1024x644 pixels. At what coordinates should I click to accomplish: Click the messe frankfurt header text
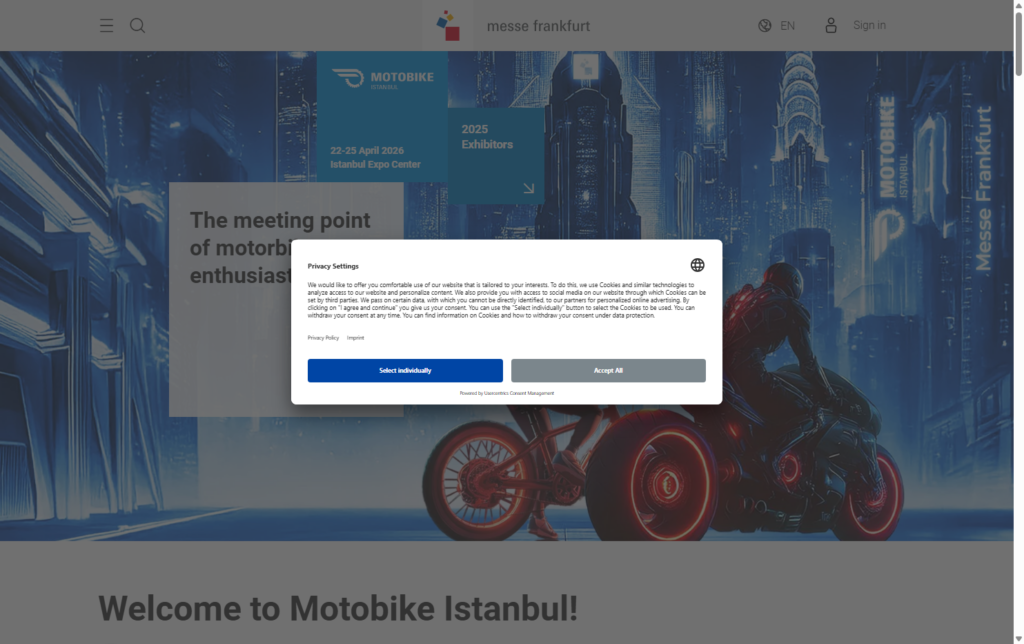point(538,26)
